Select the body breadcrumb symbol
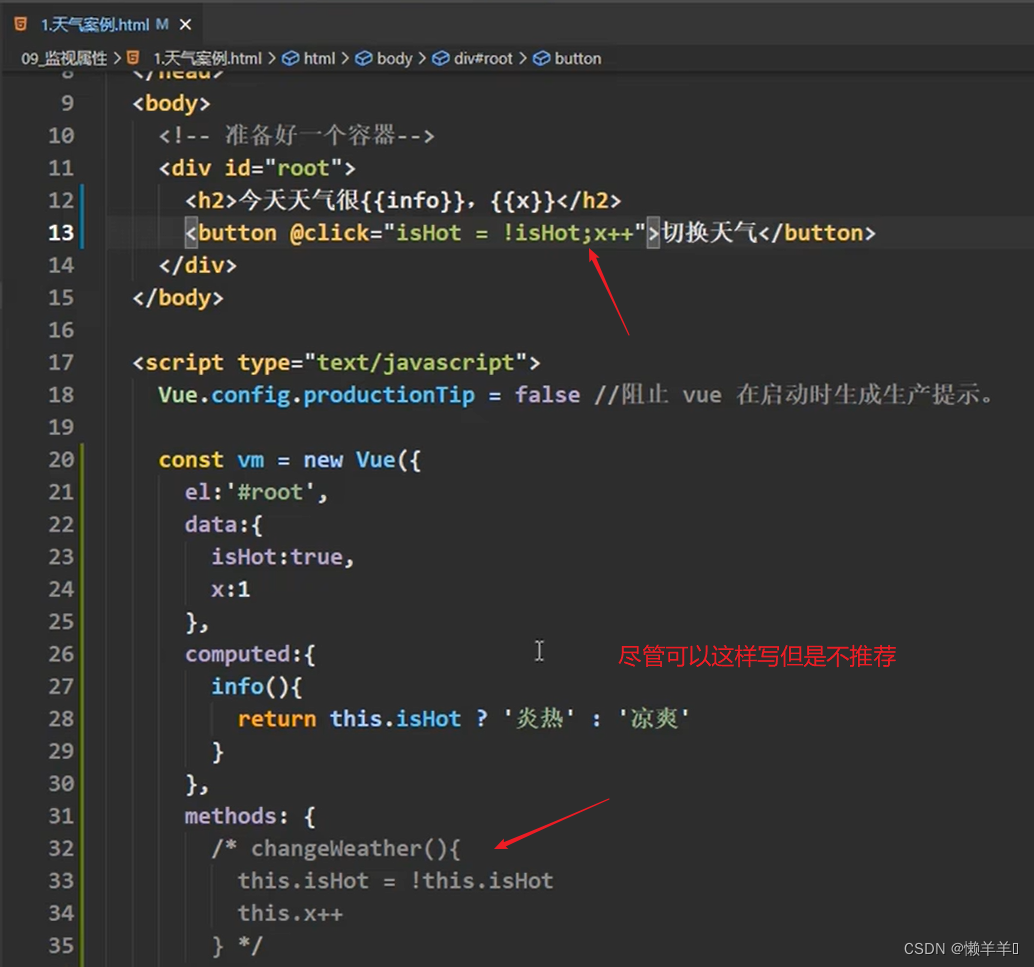 (394, 59)
